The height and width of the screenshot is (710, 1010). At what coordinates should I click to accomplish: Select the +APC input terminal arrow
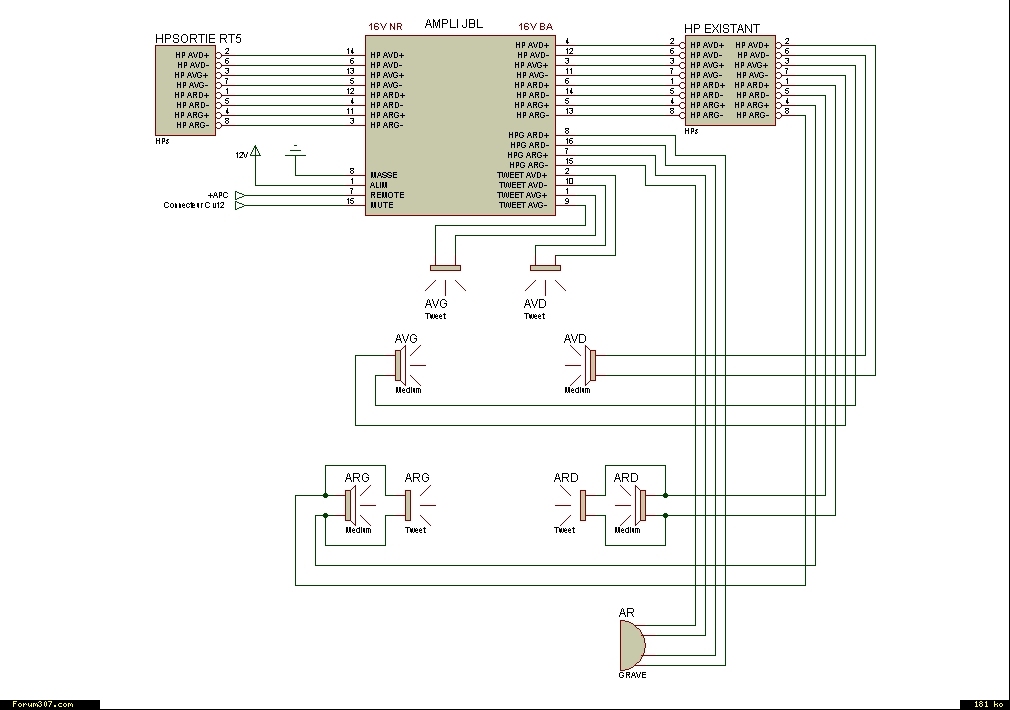click(x=240, y=195)
